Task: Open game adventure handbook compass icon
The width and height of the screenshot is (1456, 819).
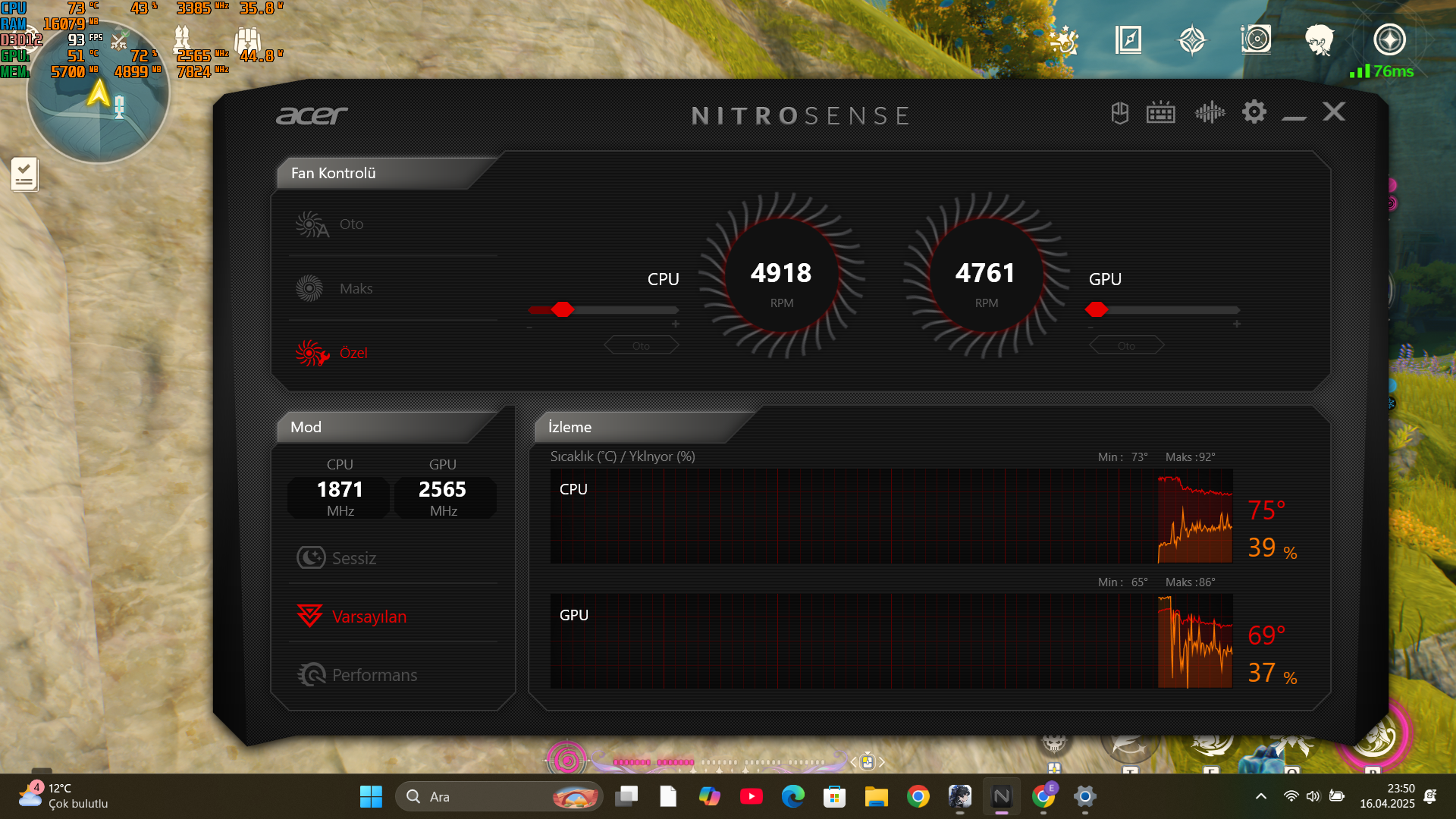Action: 1128,39
